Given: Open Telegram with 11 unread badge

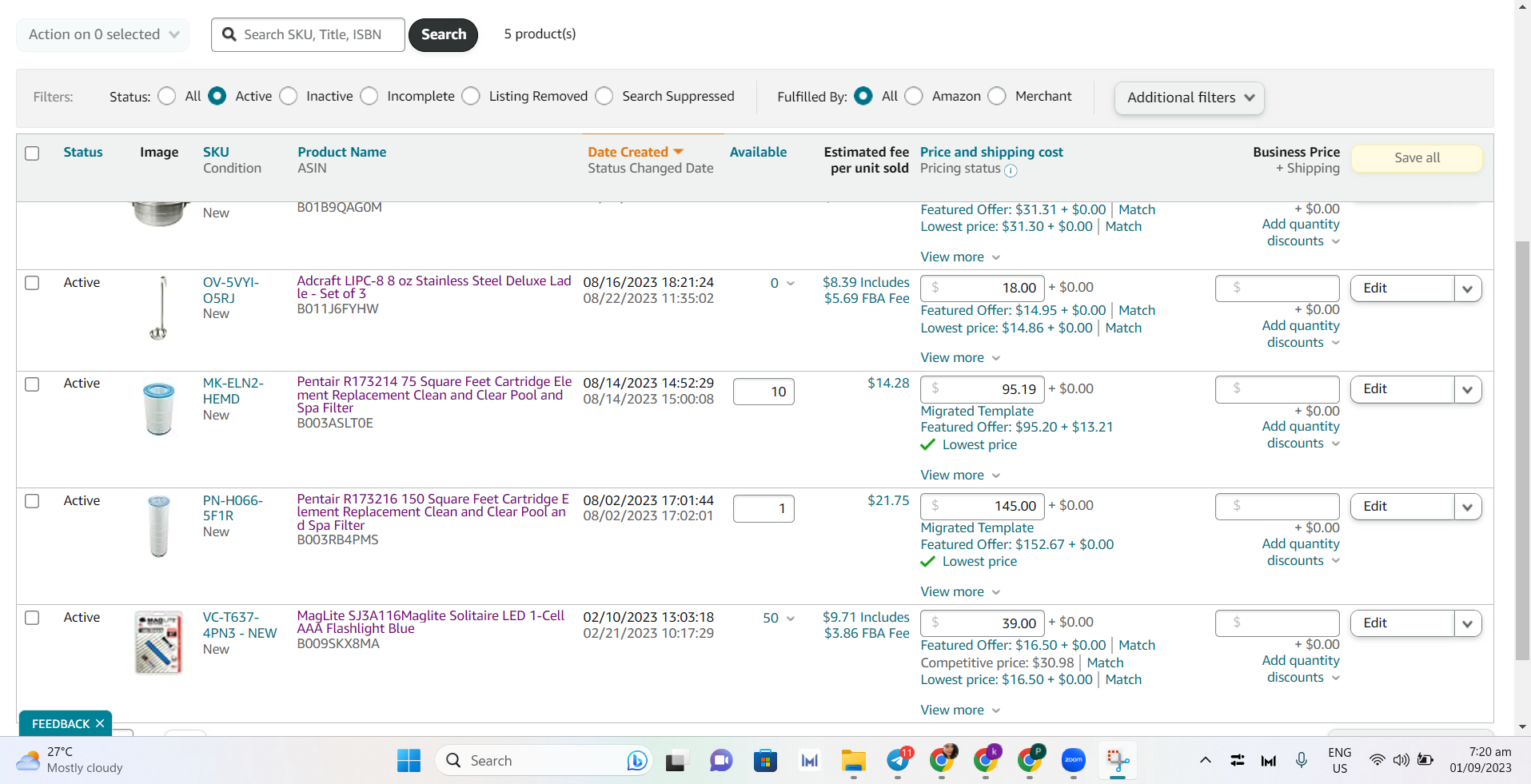Looking at the screenshot, I should point(899,759).
